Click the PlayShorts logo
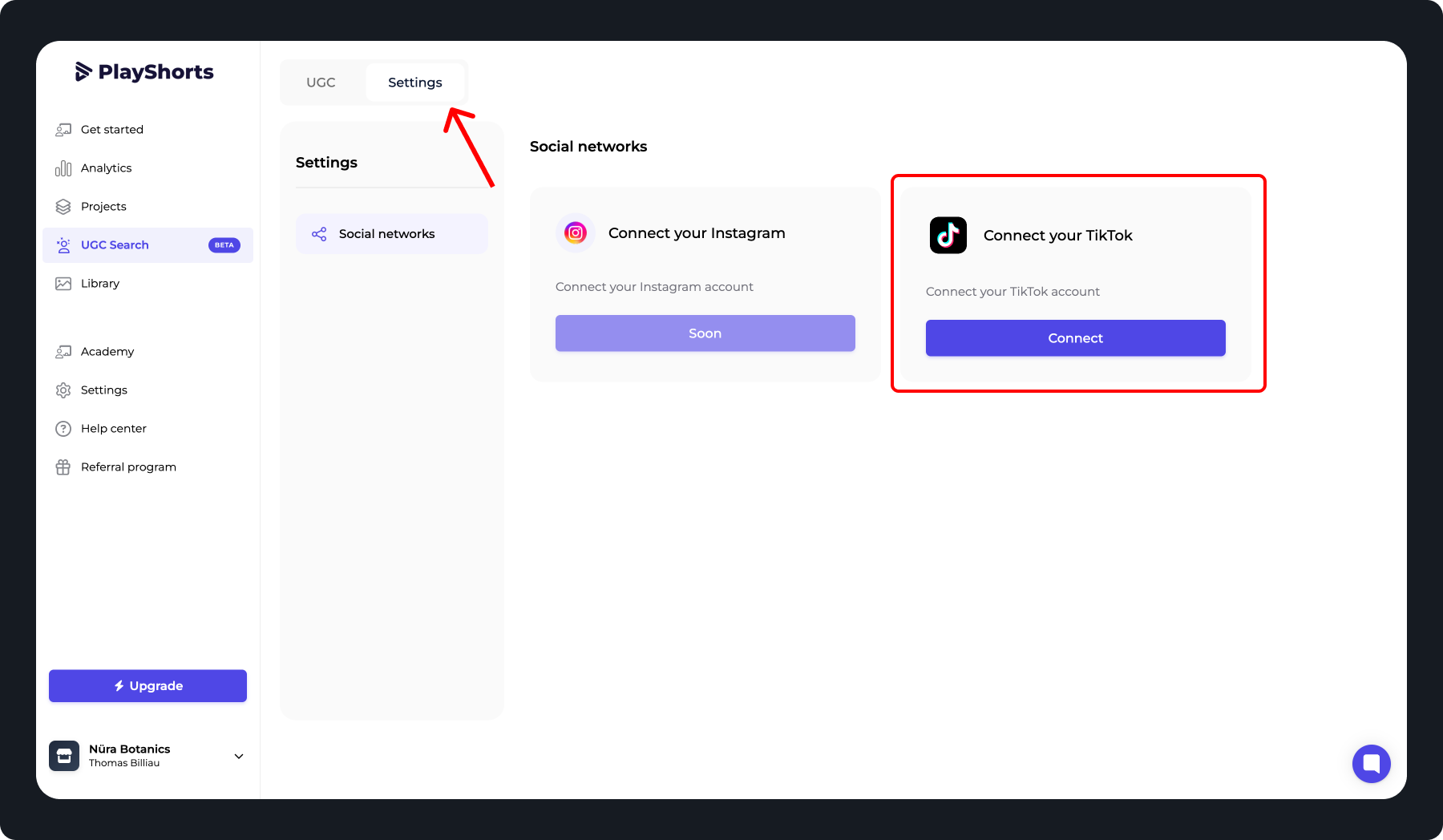 pos(145,72)
